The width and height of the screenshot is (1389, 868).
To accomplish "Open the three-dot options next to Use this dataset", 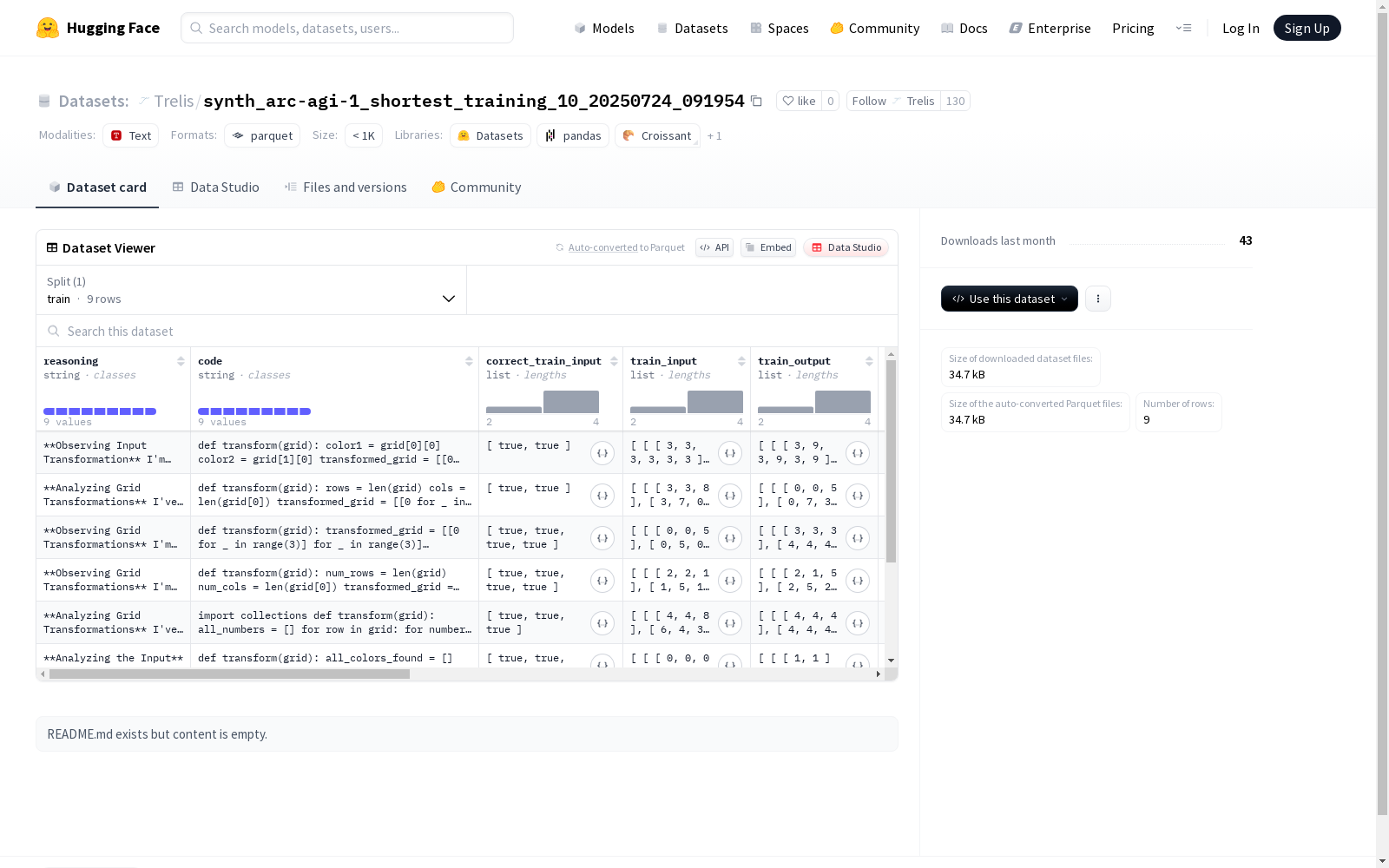I will pos(1098,299).
